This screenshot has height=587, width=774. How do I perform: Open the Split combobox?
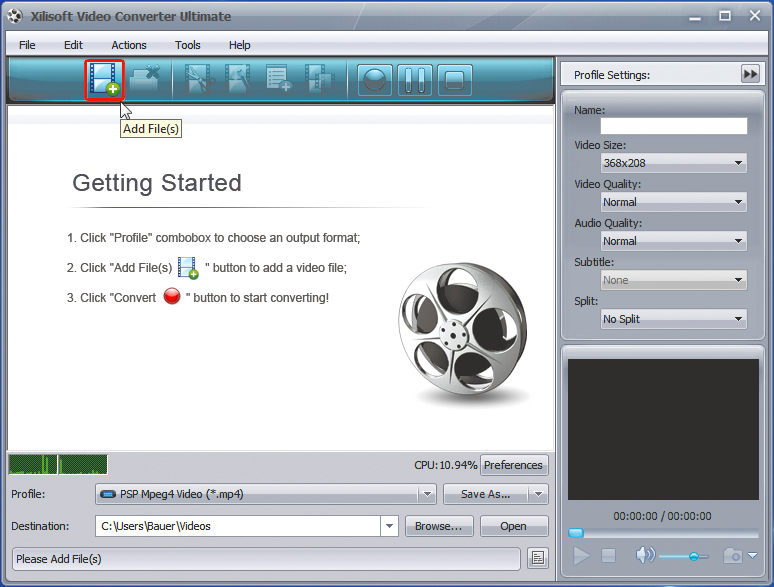pyautogui.click(x=674, y=319)
